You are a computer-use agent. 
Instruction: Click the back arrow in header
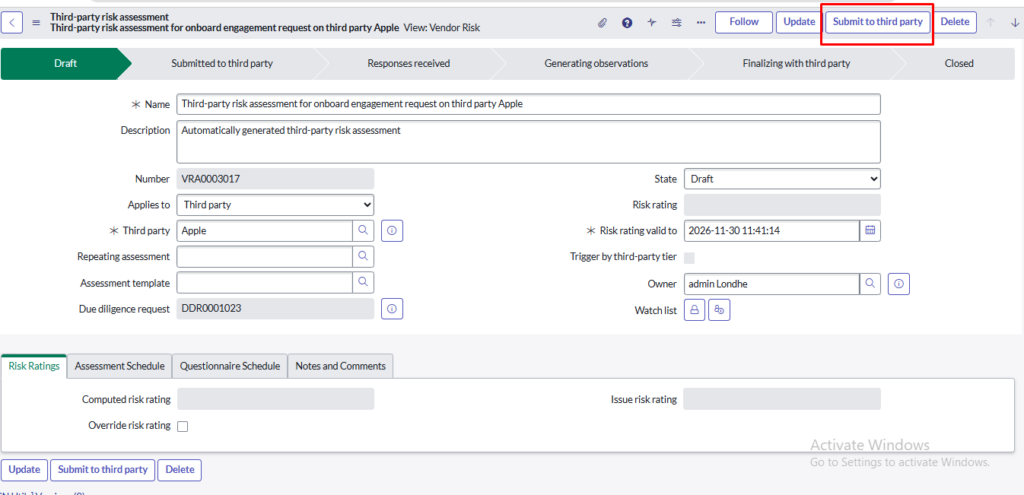15,22
